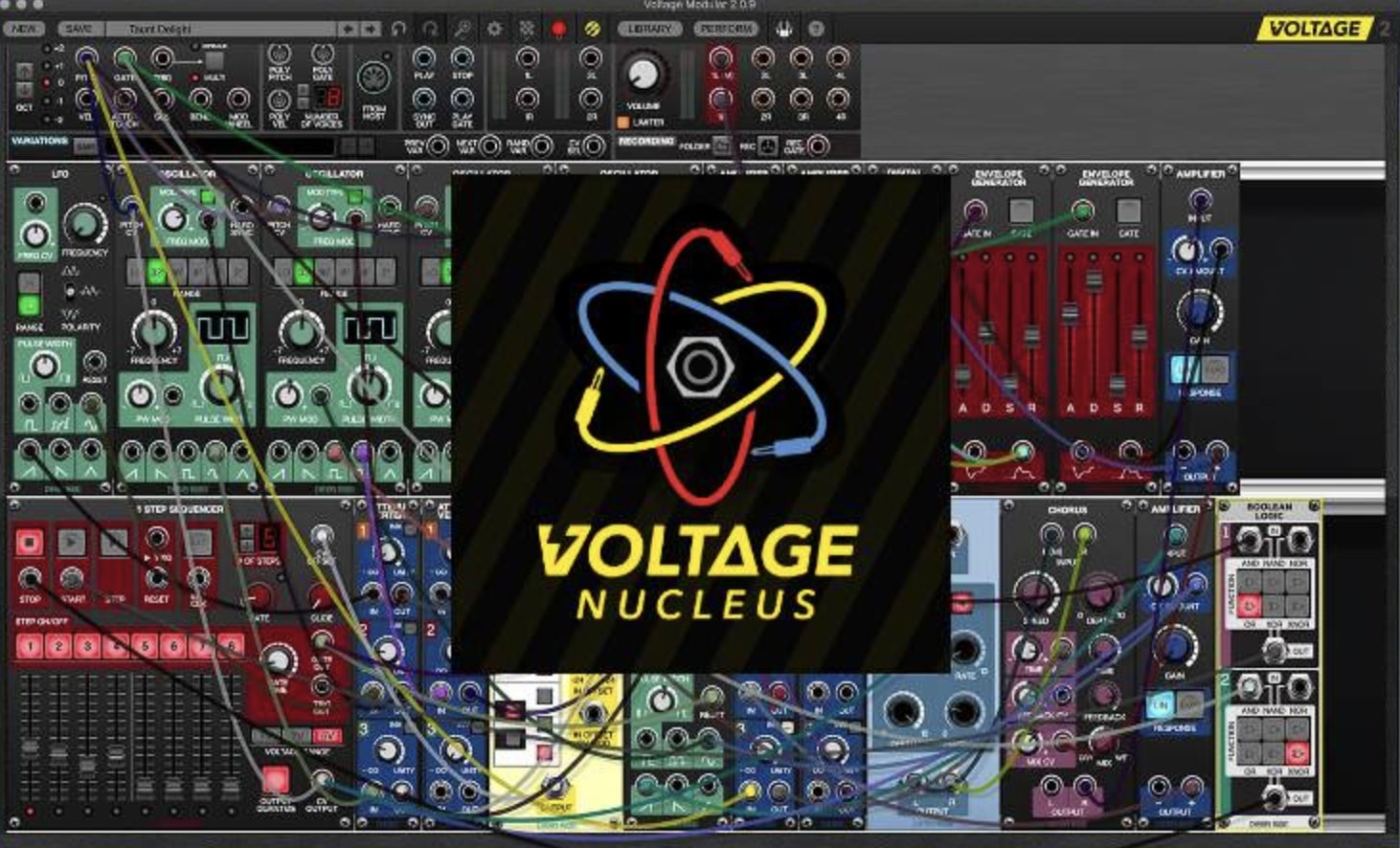Click the POLY GATE jack

[323, 54]
